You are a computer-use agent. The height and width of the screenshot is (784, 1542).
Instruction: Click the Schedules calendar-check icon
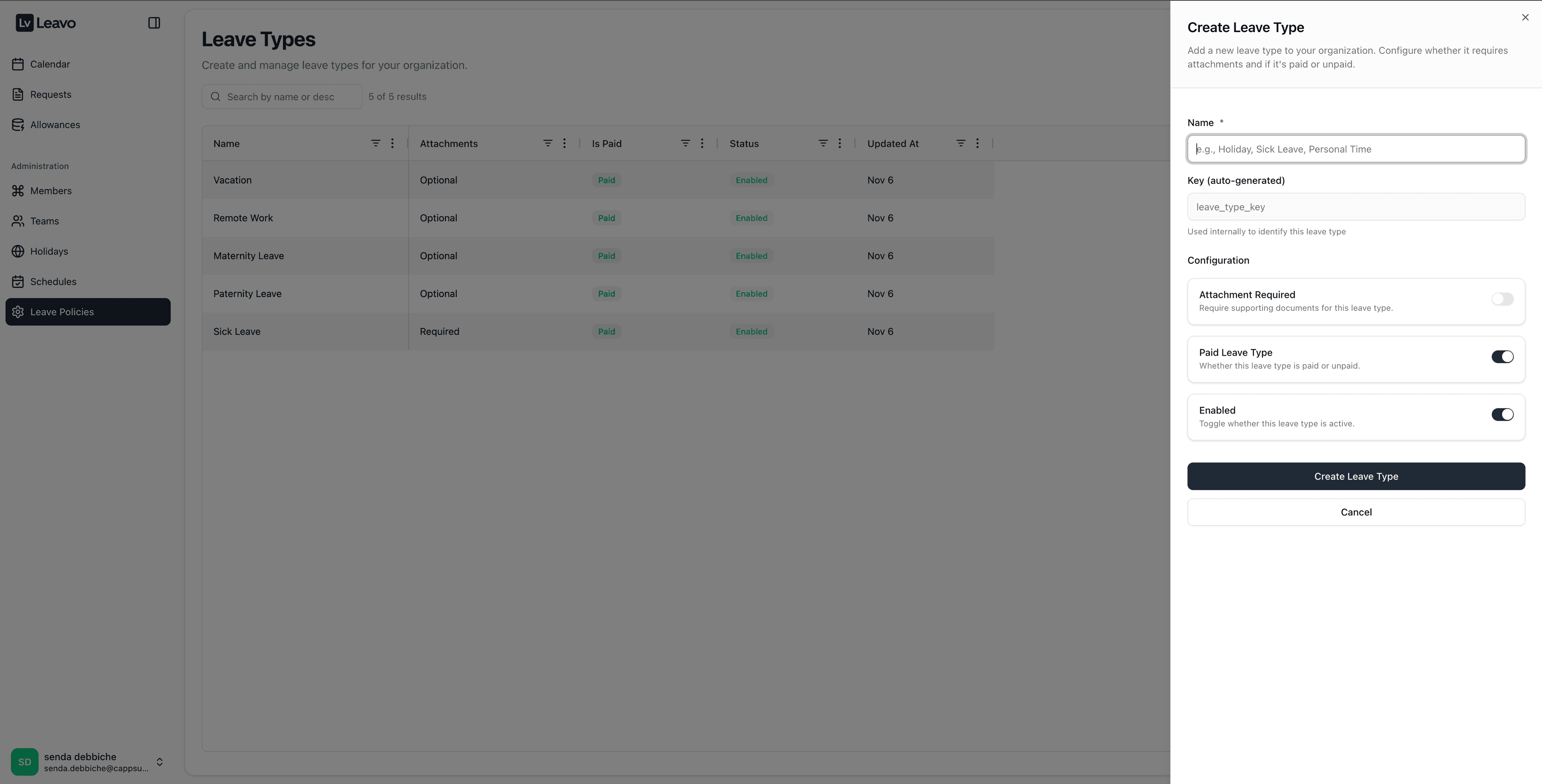18,281
